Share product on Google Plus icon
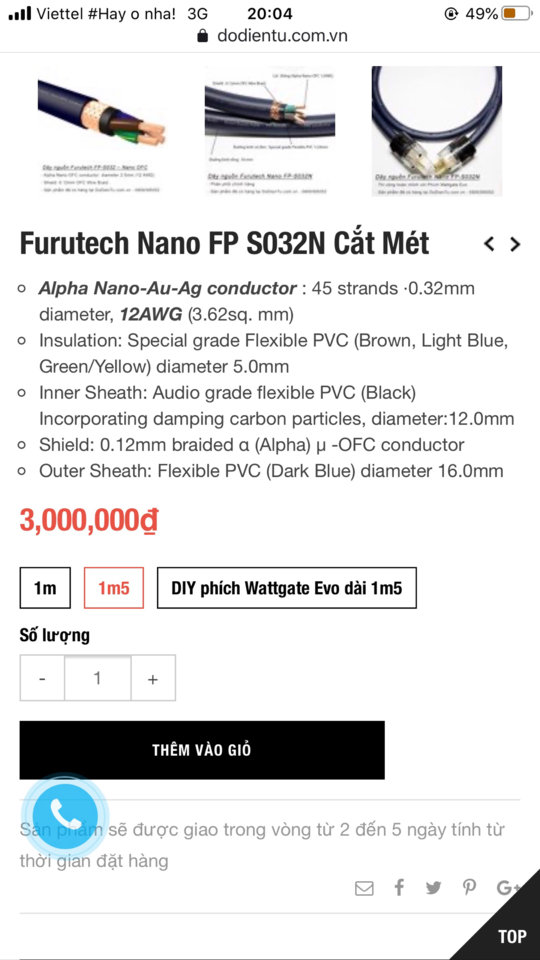540x960 pixels. pos(508,888)
